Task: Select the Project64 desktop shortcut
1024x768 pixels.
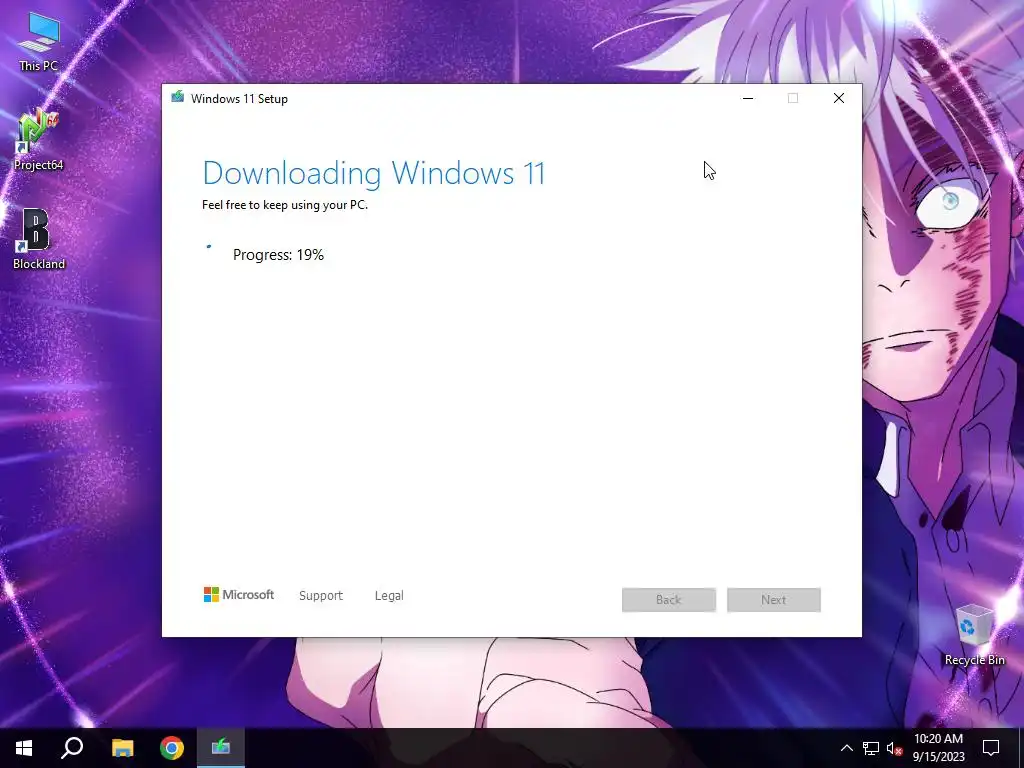Action: click(x=39, y=140)
